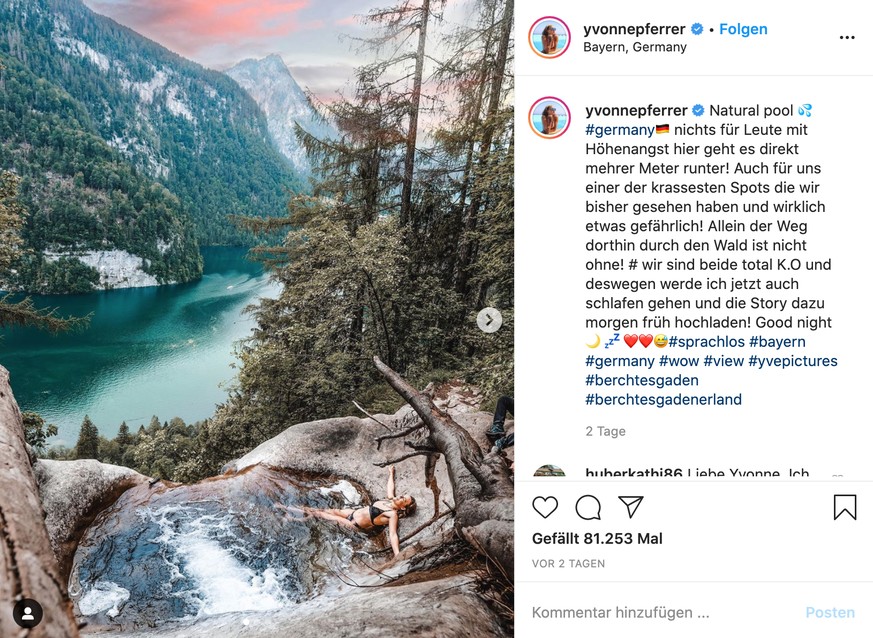
Task: Click the header profile avatar
Action: [x=549, y=38]
